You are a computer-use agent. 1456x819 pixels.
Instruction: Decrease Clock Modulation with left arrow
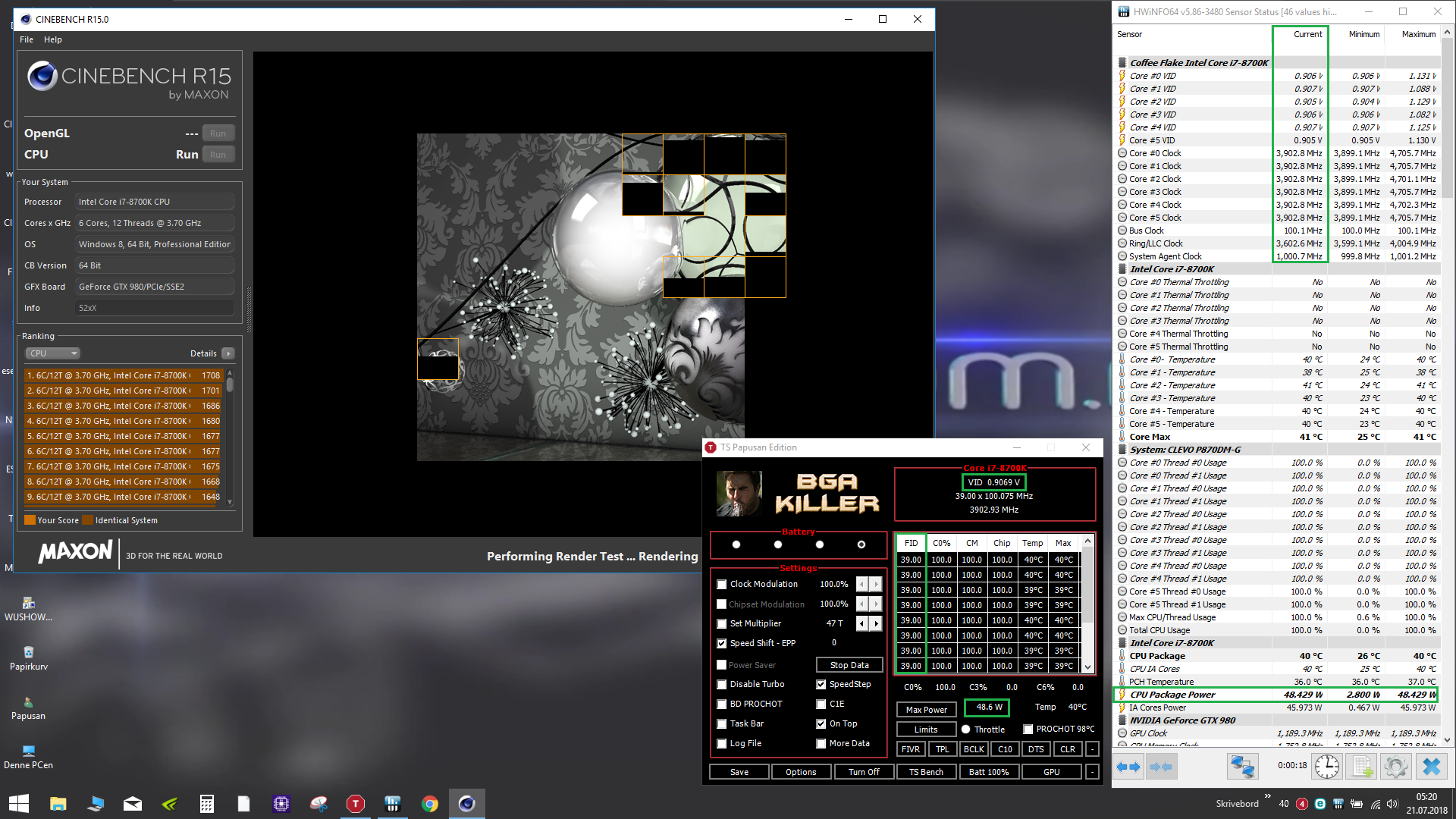click(862, 584)
